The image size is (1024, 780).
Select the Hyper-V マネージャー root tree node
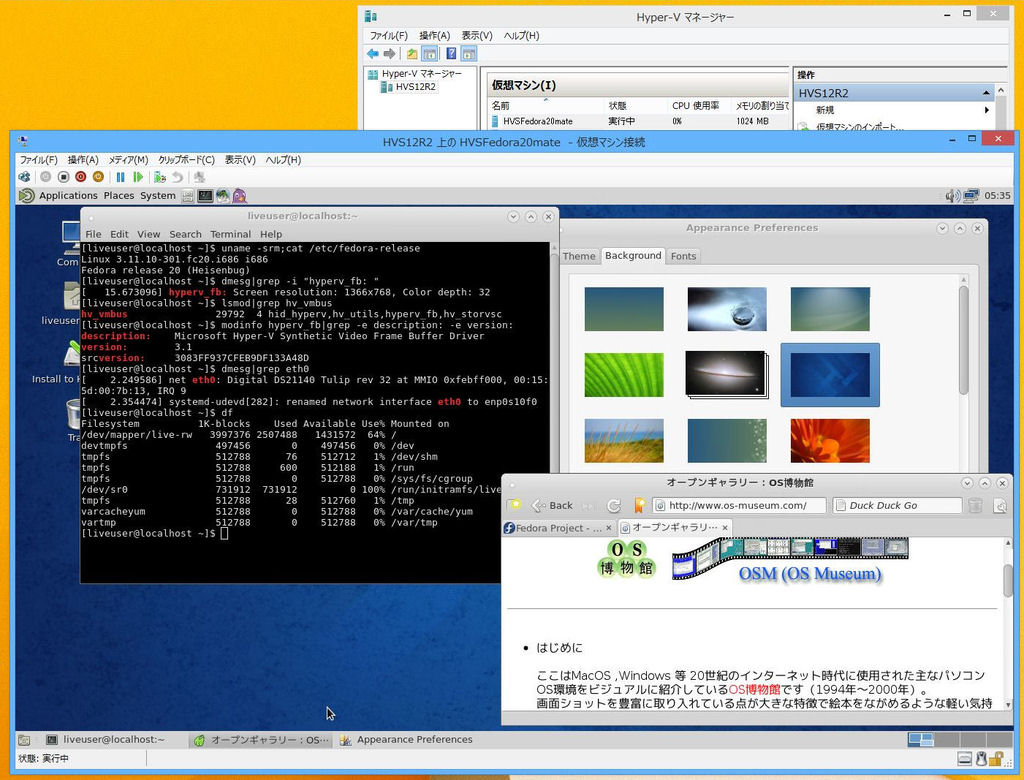[x=415, y=74]
